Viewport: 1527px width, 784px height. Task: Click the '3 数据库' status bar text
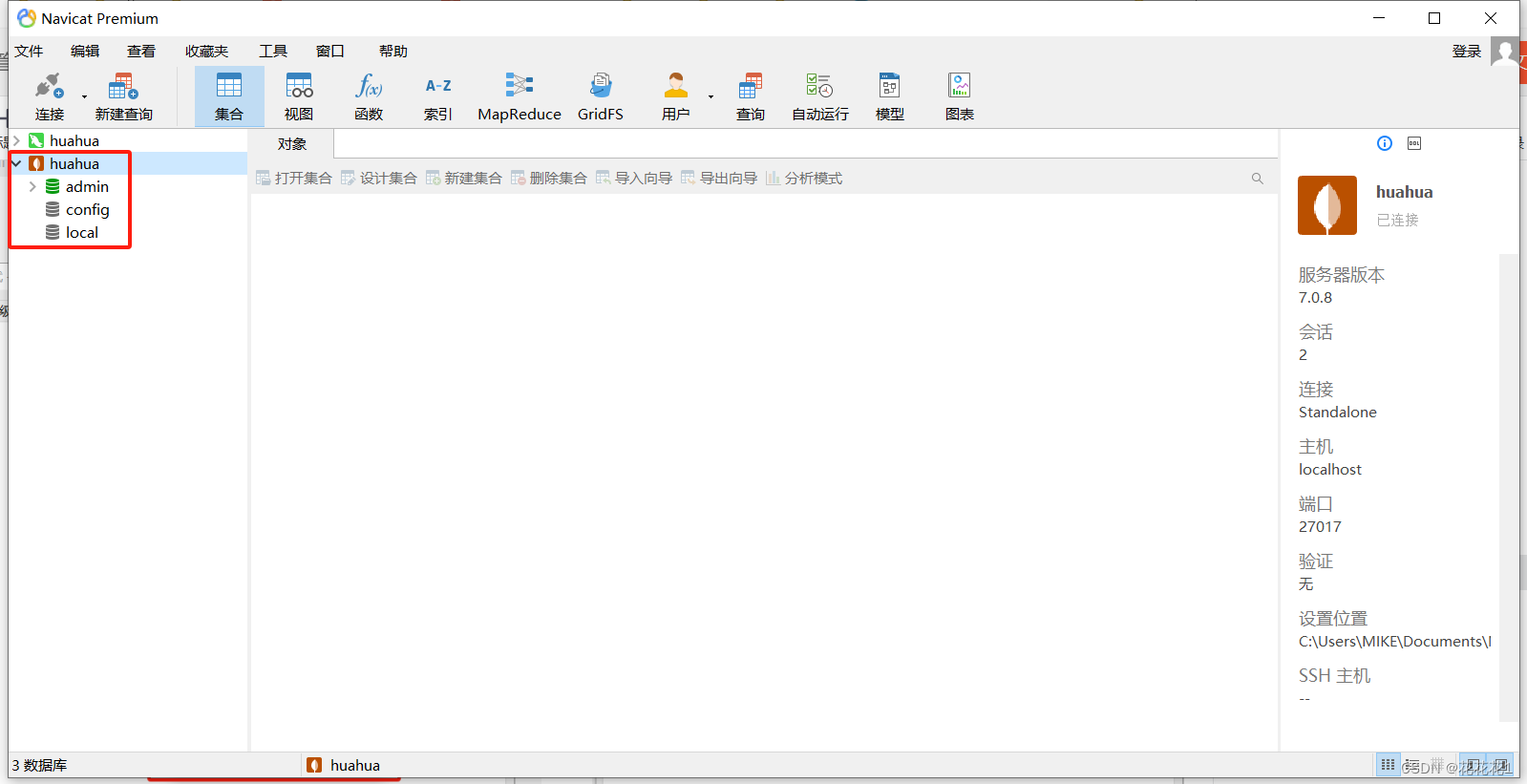(39, 766)
